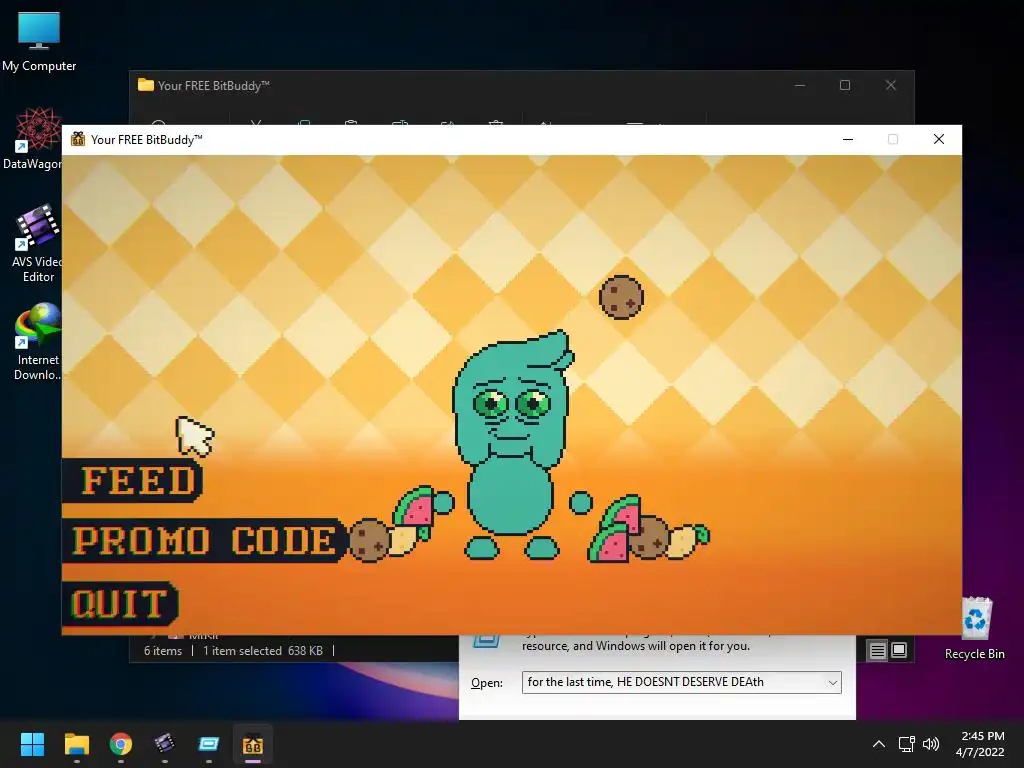Click '6 items' in Explorer status bar
This screenshot has width=1024, height=768.
tap(163, 651)
